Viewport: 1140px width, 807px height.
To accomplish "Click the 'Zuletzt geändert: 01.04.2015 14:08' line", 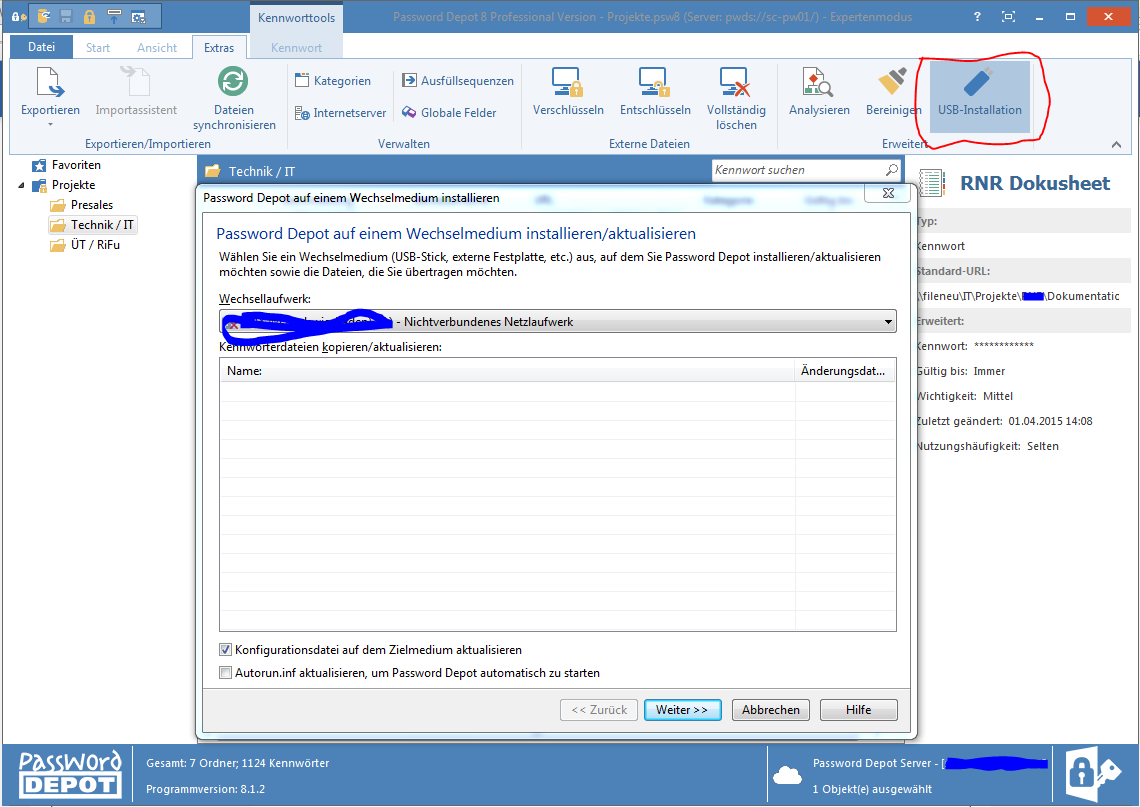I will coord(1005,421).
